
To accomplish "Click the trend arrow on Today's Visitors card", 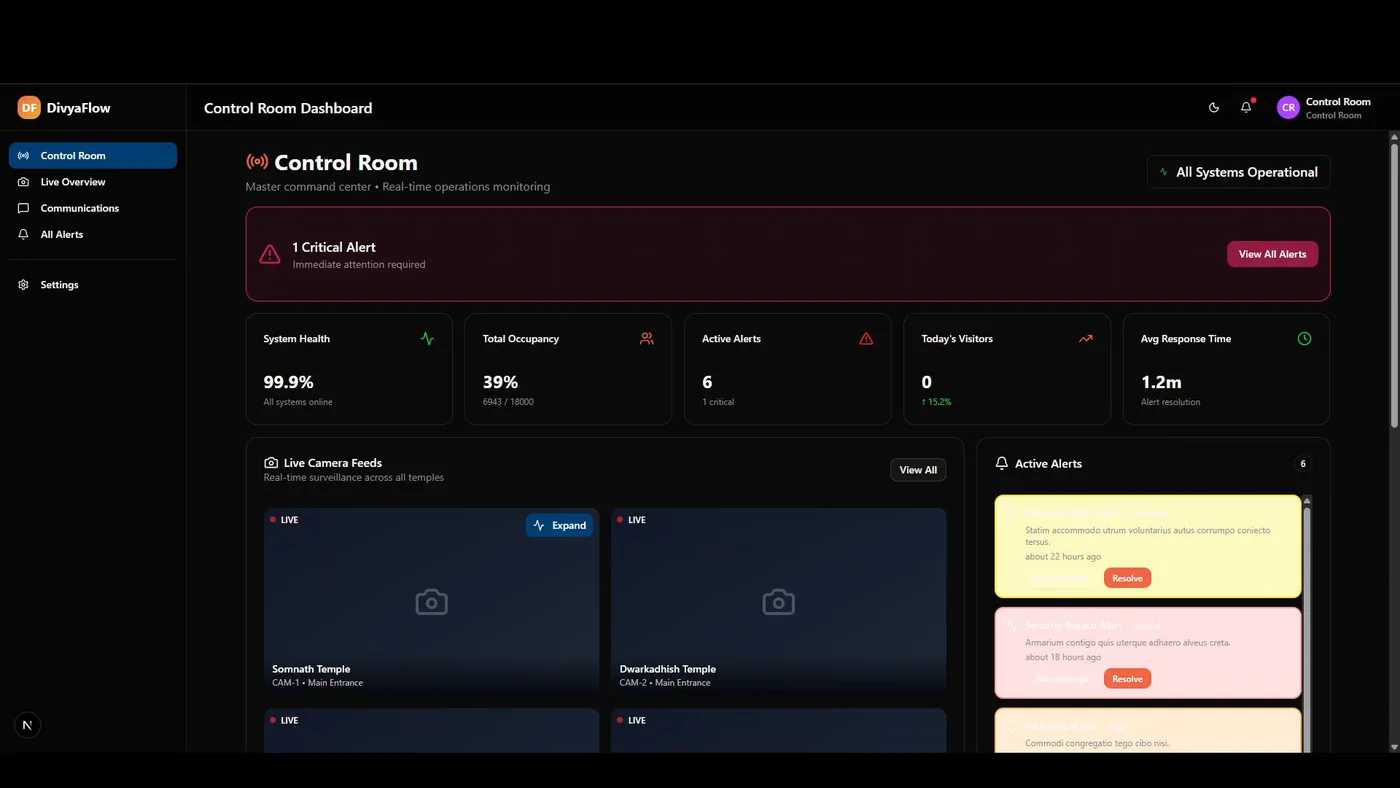I will tap(1085, 339).
